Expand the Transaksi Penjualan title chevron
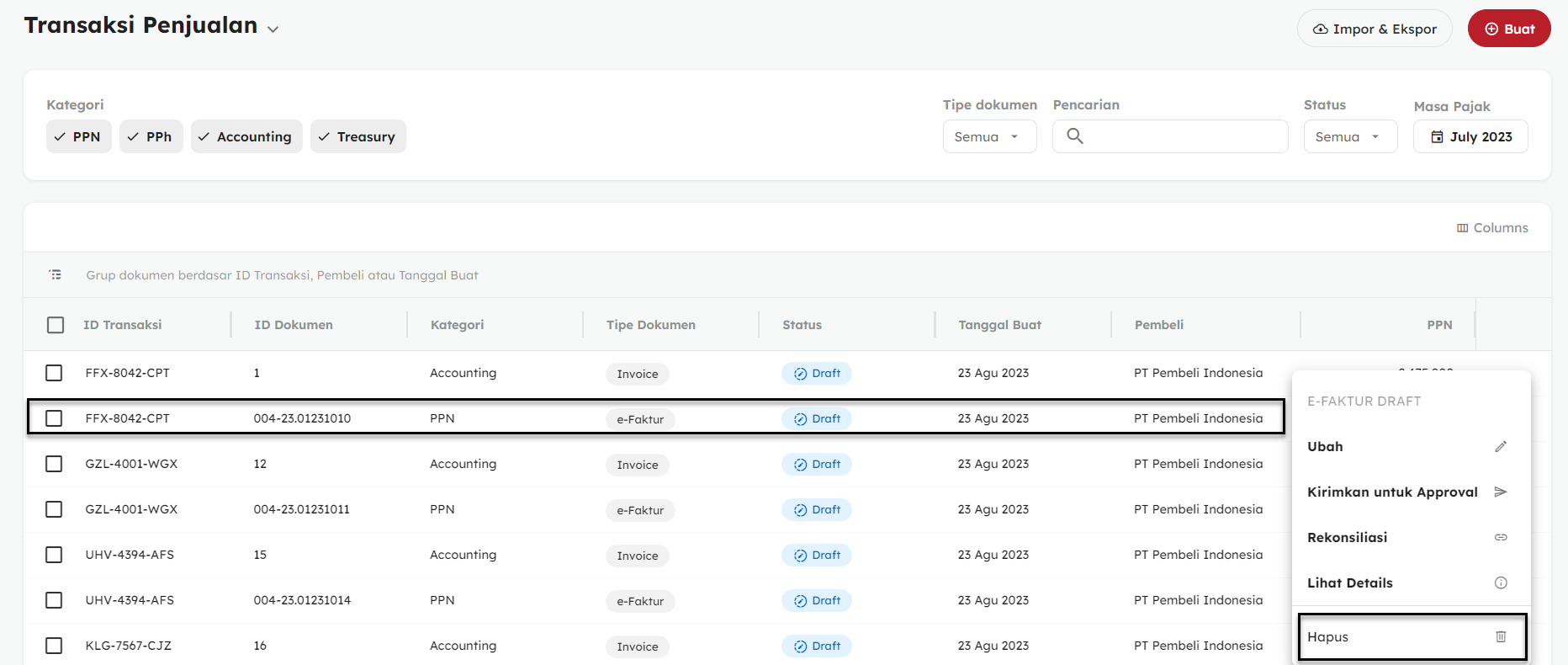1568x665 pixels. [x=273, y=29]
